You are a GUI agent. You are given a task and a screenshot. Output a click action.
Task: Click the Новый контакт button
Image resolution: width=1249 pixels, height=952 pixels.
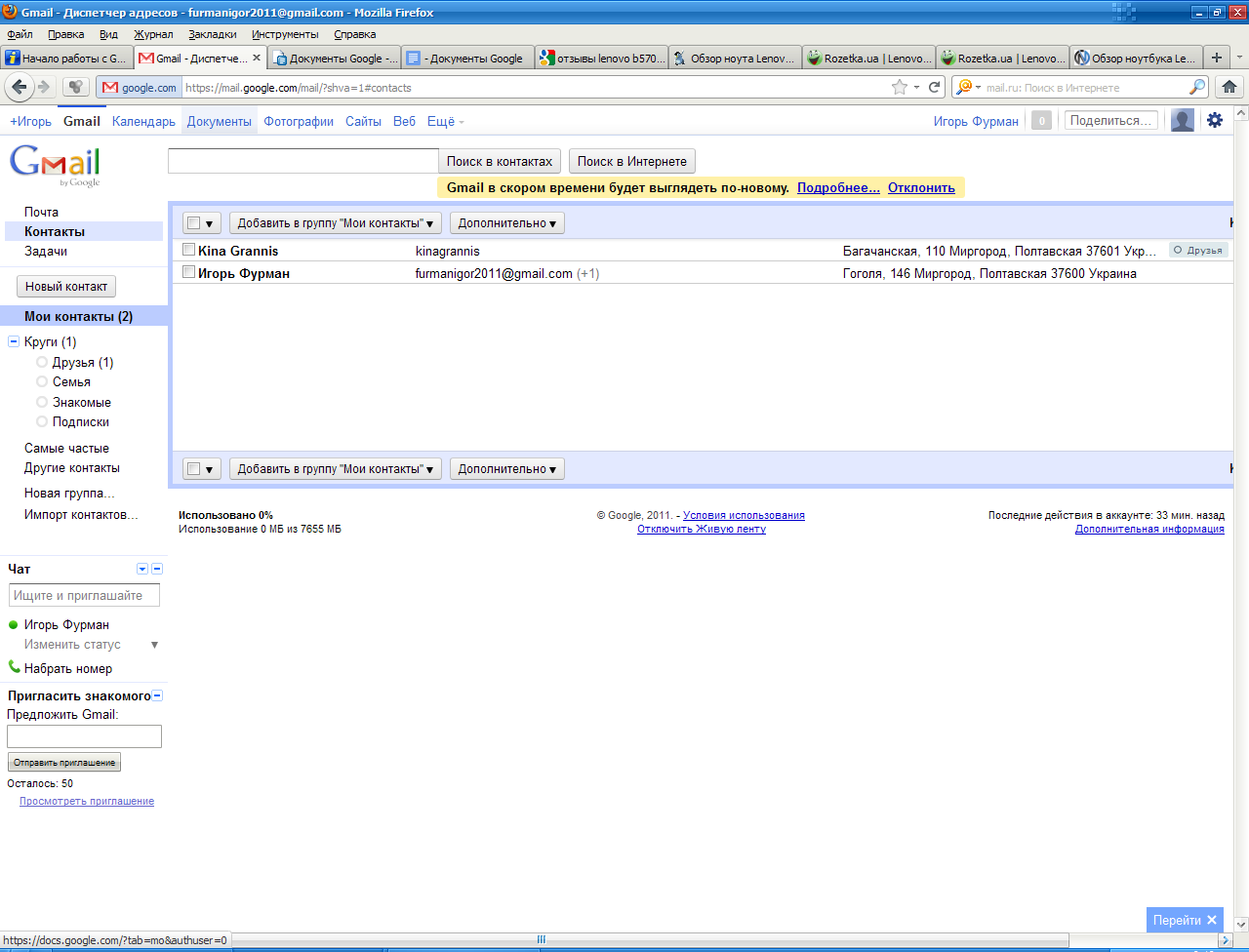(66, 286)
